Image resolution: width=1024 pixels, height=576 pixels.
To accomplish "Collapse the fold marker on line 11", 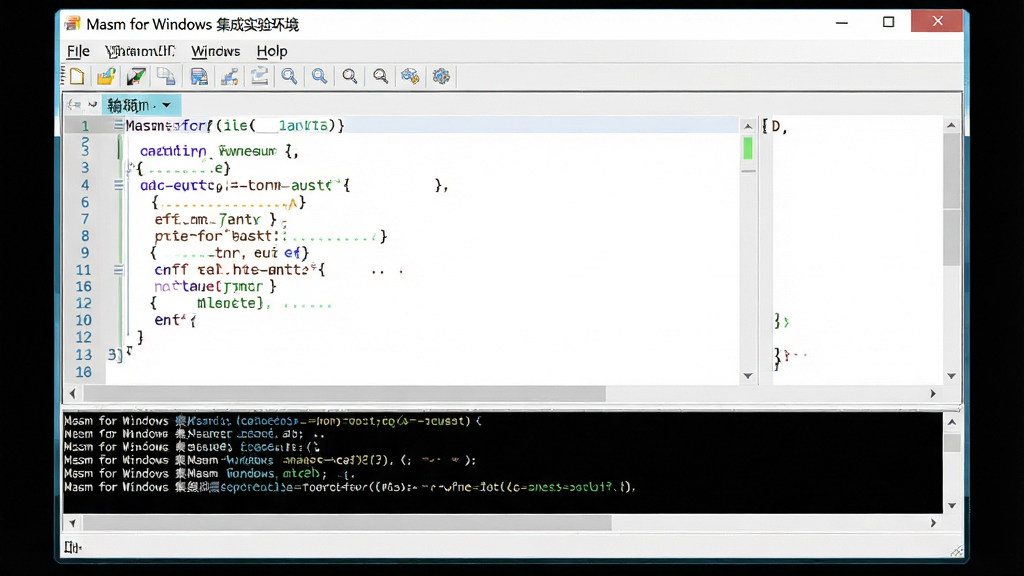I will click(x=118, y=270).
